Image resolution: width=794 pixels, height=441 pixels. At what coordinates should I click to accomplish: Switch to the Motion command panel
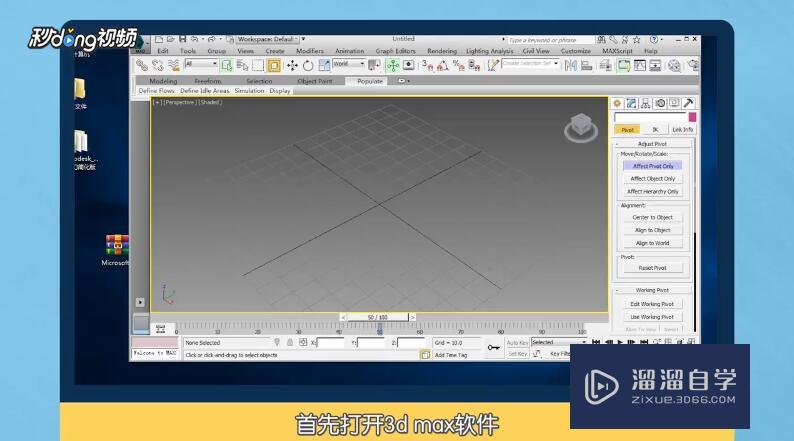[660, 103]
